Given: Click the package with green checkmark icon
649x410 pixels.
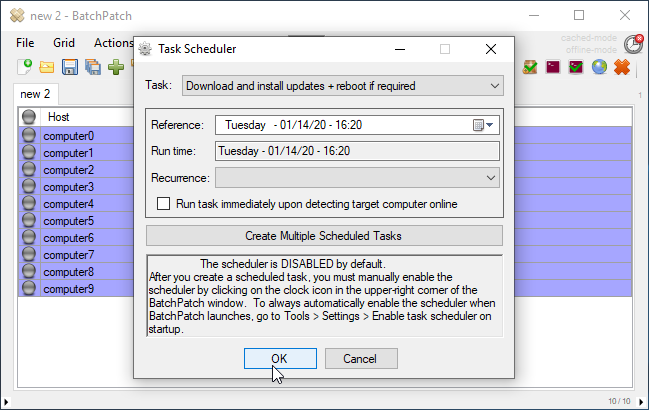Looking at the screenshot, I should (x=530, y=67).
